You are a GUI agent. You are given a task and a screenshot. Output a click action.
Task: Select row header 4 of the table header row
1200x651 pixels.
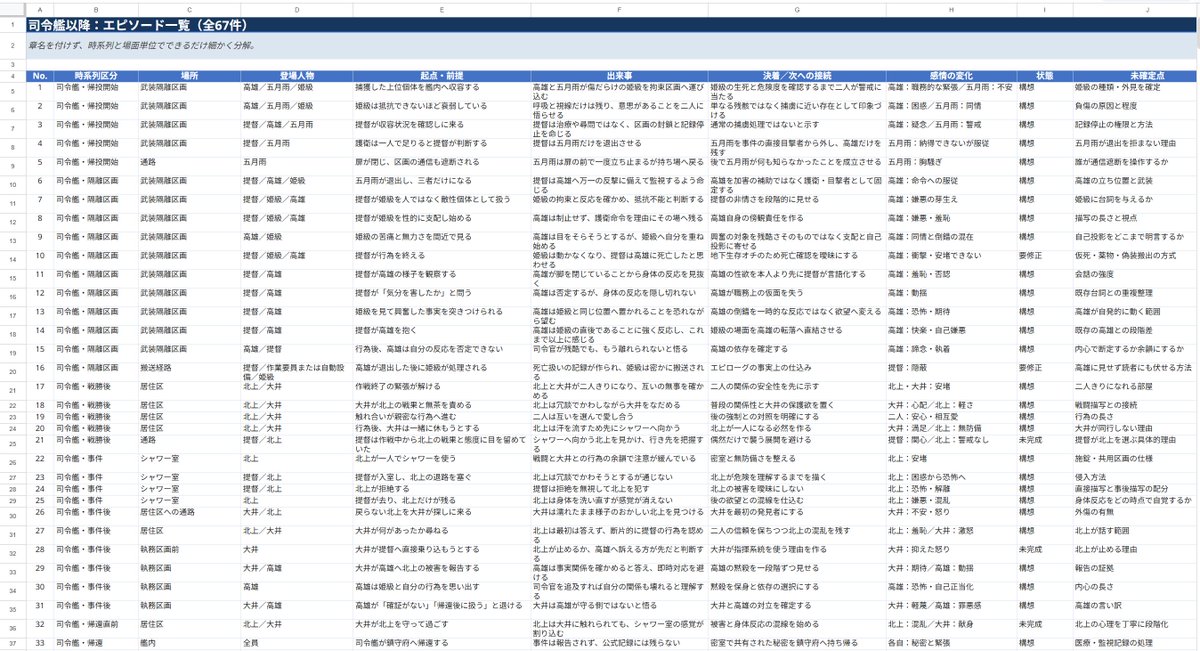coord(13,76)
